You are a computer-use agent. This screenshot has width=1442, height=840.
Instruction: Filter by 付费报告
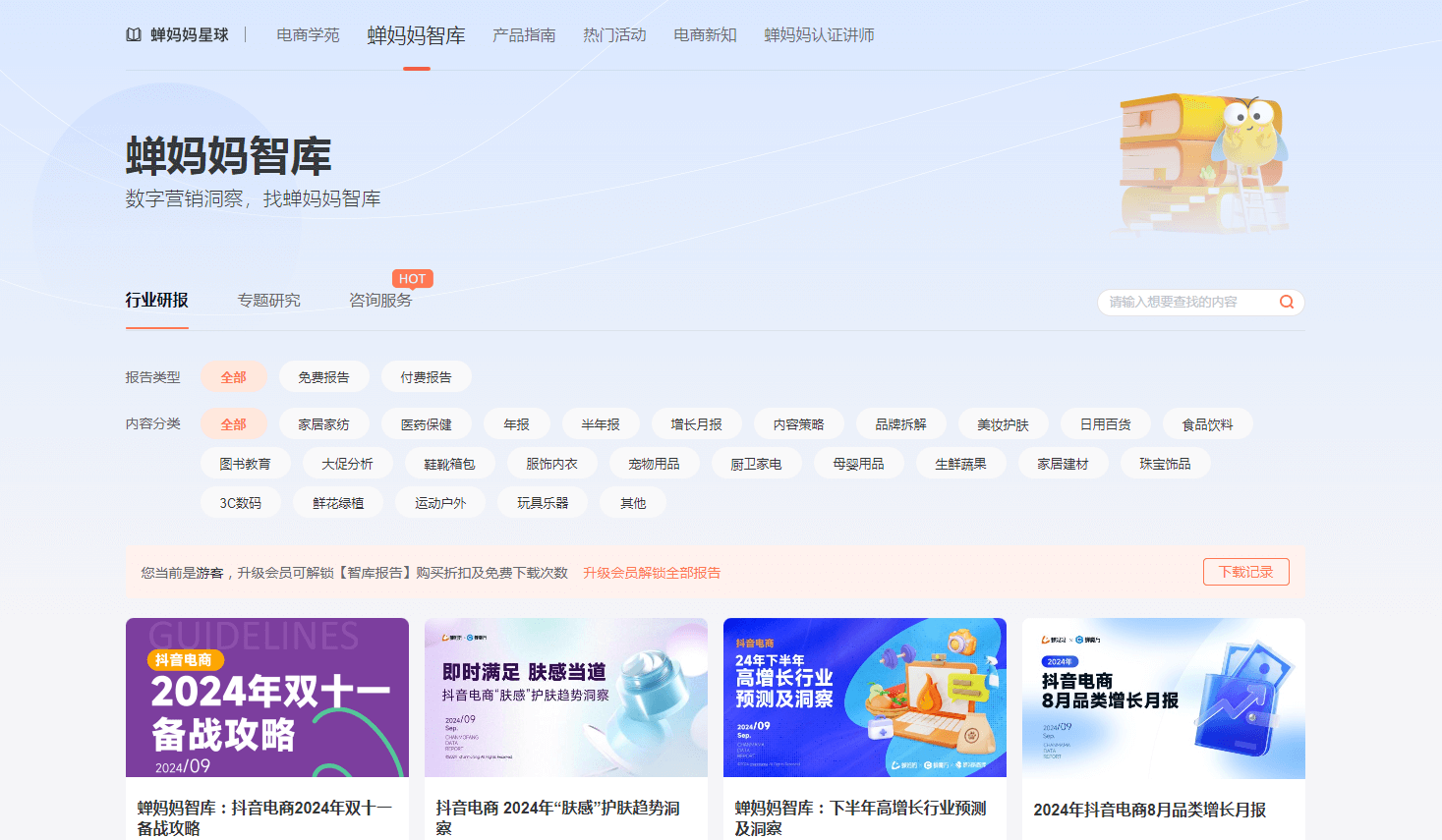pos(427,377)
